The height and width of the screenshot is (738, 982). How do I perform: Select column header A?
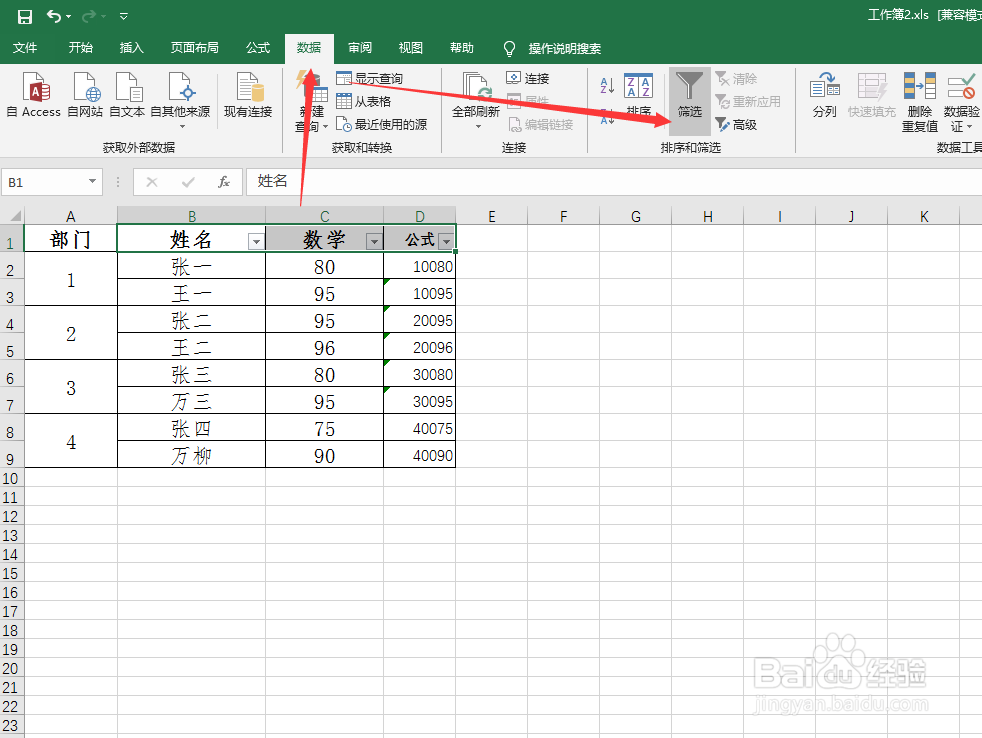click(x=71, y=216)
